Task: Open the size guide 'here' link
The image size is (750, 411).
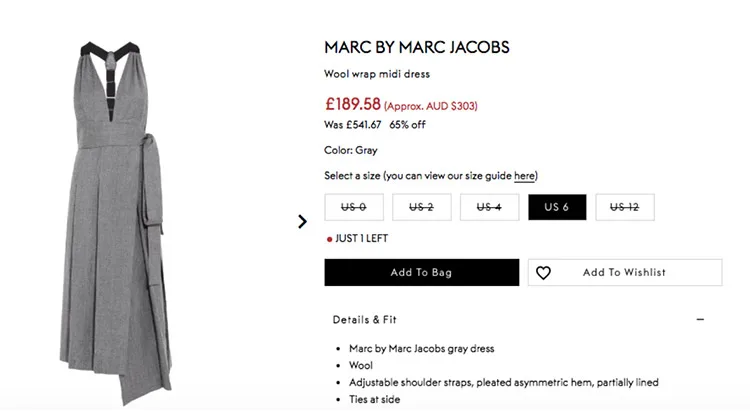Action: [526, 176]
